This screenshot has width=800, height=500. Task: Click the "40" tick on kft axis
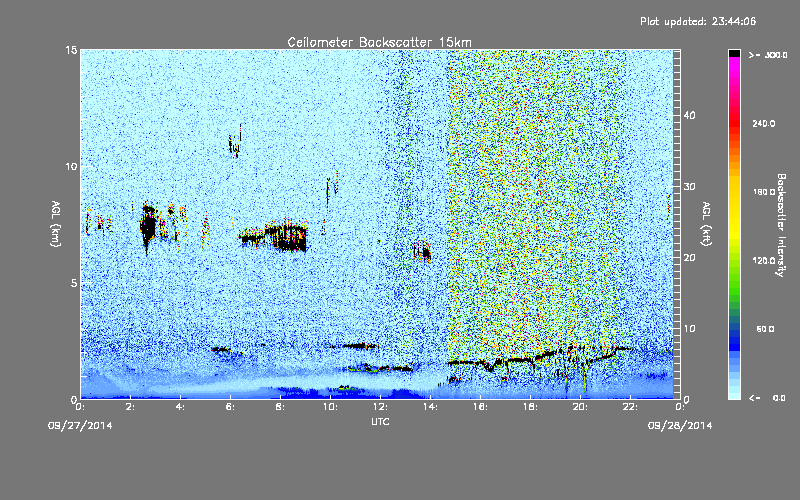689,115
